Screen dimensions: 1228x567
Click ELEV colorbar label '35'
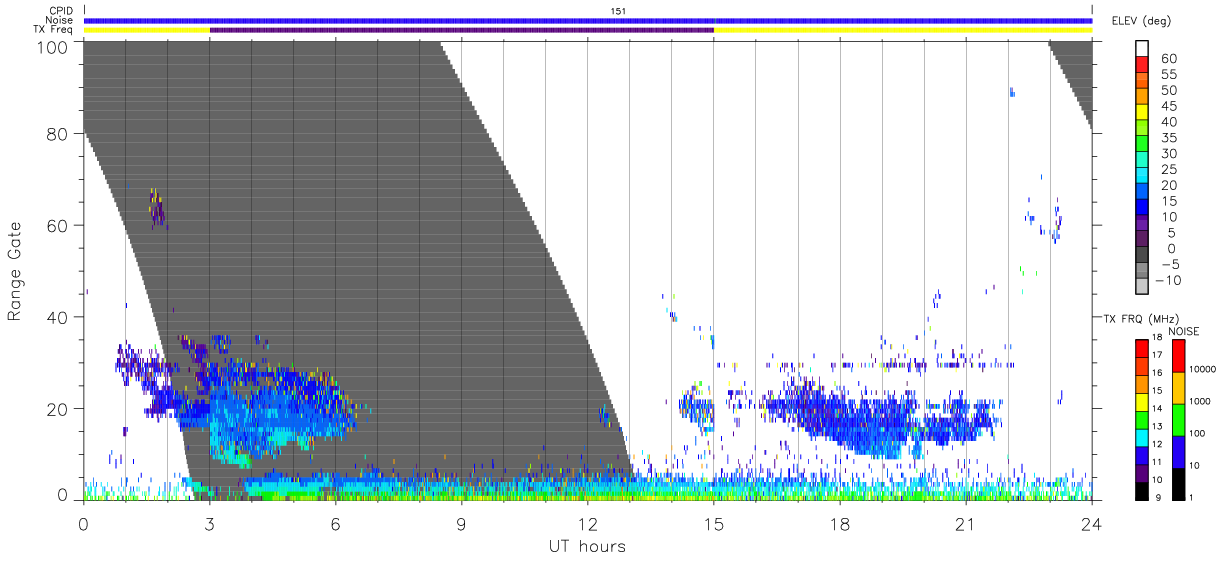pyautogui.click(x=1168, y=138)
